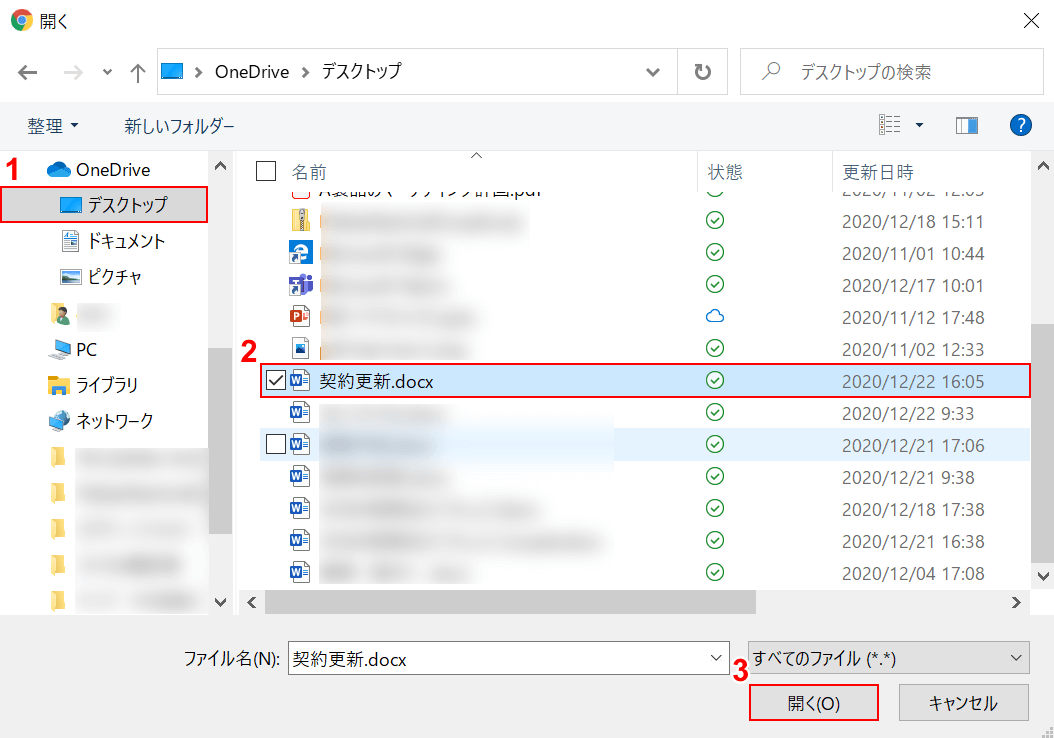Open the すべてのファイル (*.*) type dropdown
Viewport: 1054px width, 738px height.
click(889, 658)
